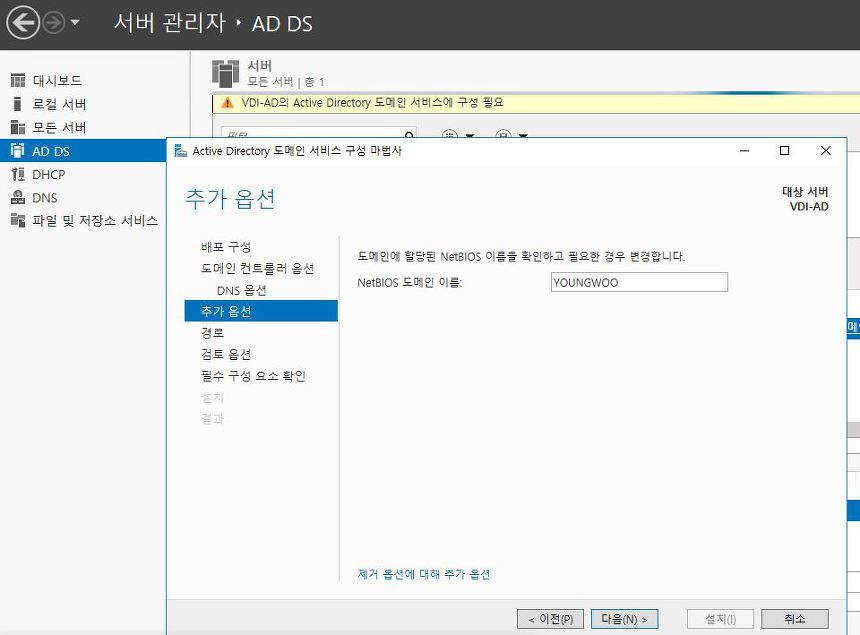The width and height of the screenshot is (860, 635).
Task: Click the Dashboard icon in sidebar
Action: coord(18,81)
